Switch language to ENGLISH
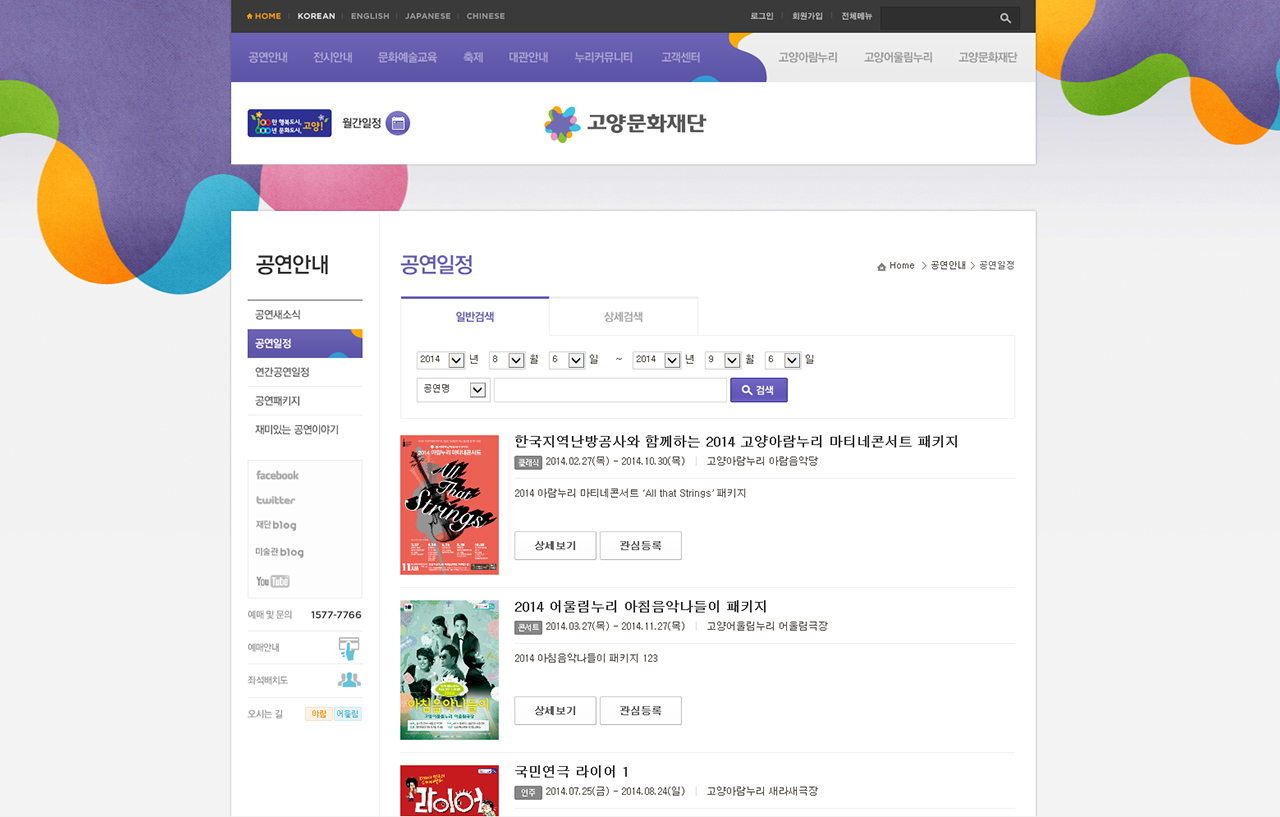 tap(370, 16)
